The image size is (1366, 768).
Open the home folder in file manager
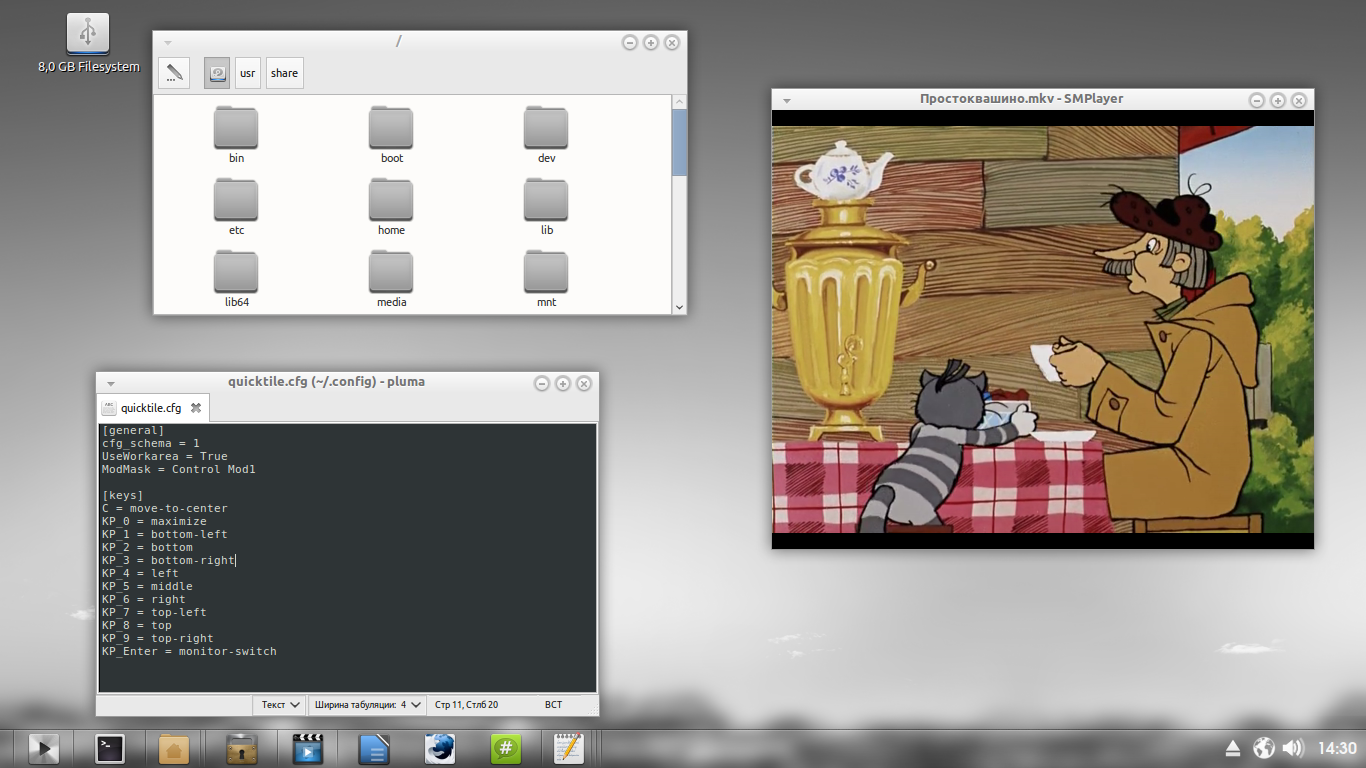[x=392, y=207]
